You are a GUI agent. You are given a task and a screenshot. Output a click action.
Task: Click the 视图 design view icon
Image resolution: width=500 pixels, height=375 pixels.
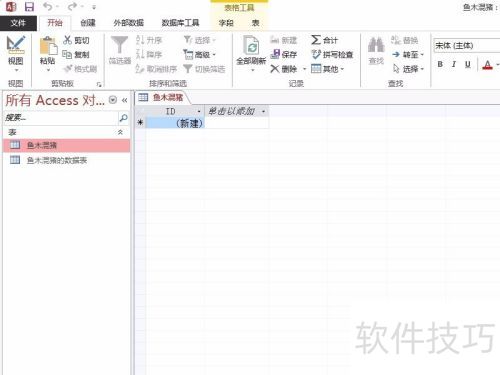pos(16,45)
